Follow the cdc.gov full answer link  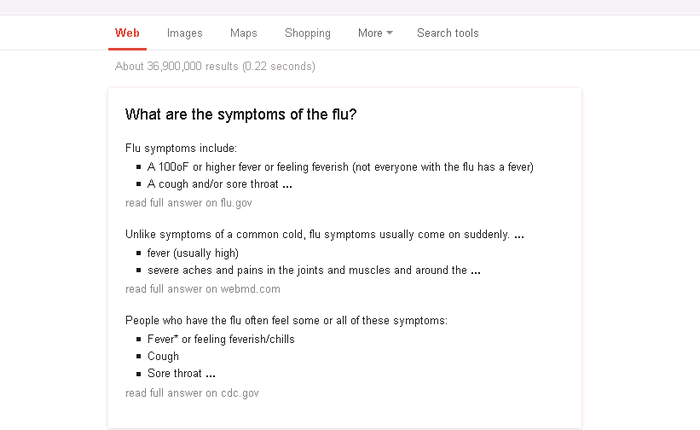tap(192, 393)
